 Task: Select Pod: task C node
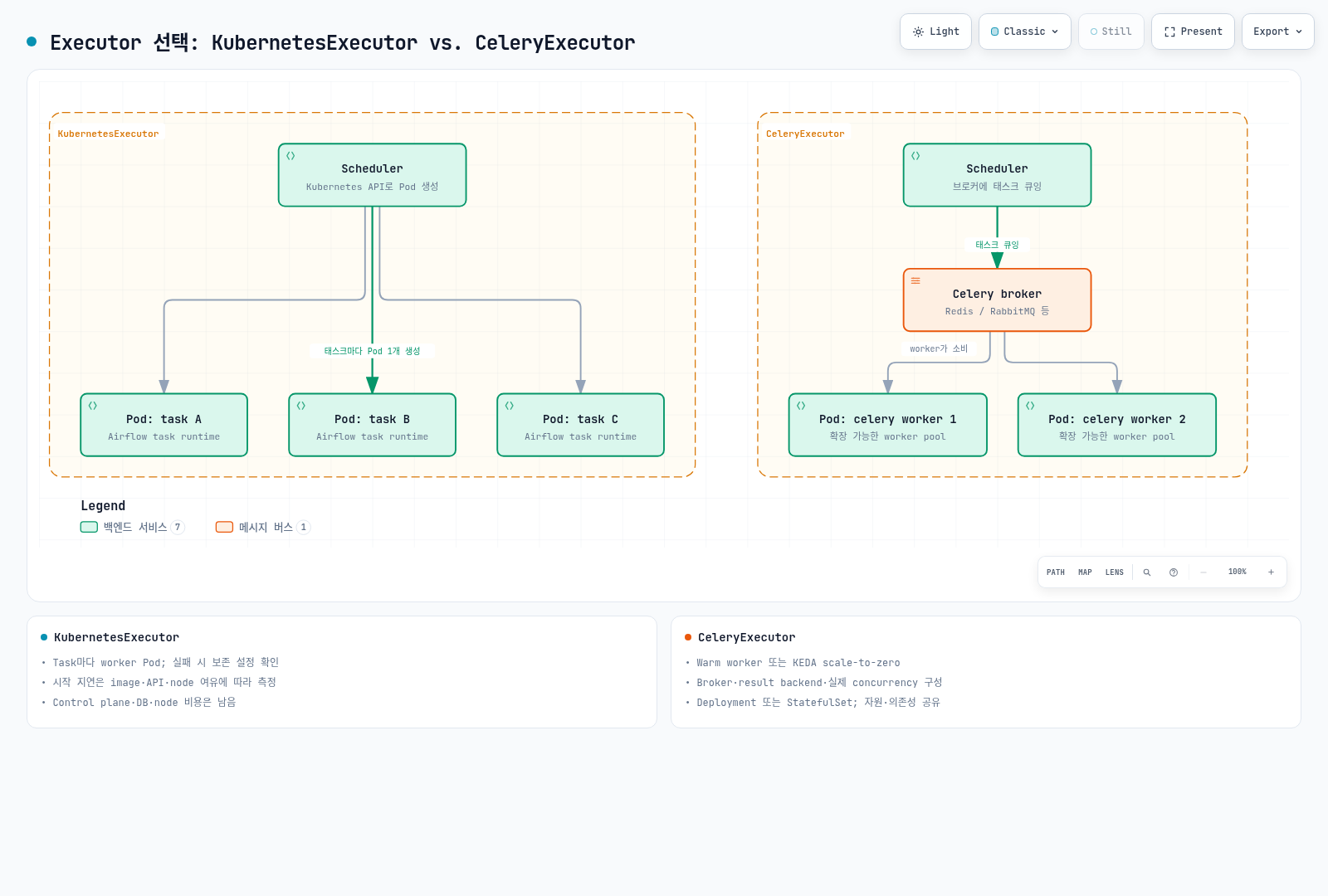click(580, 425)
